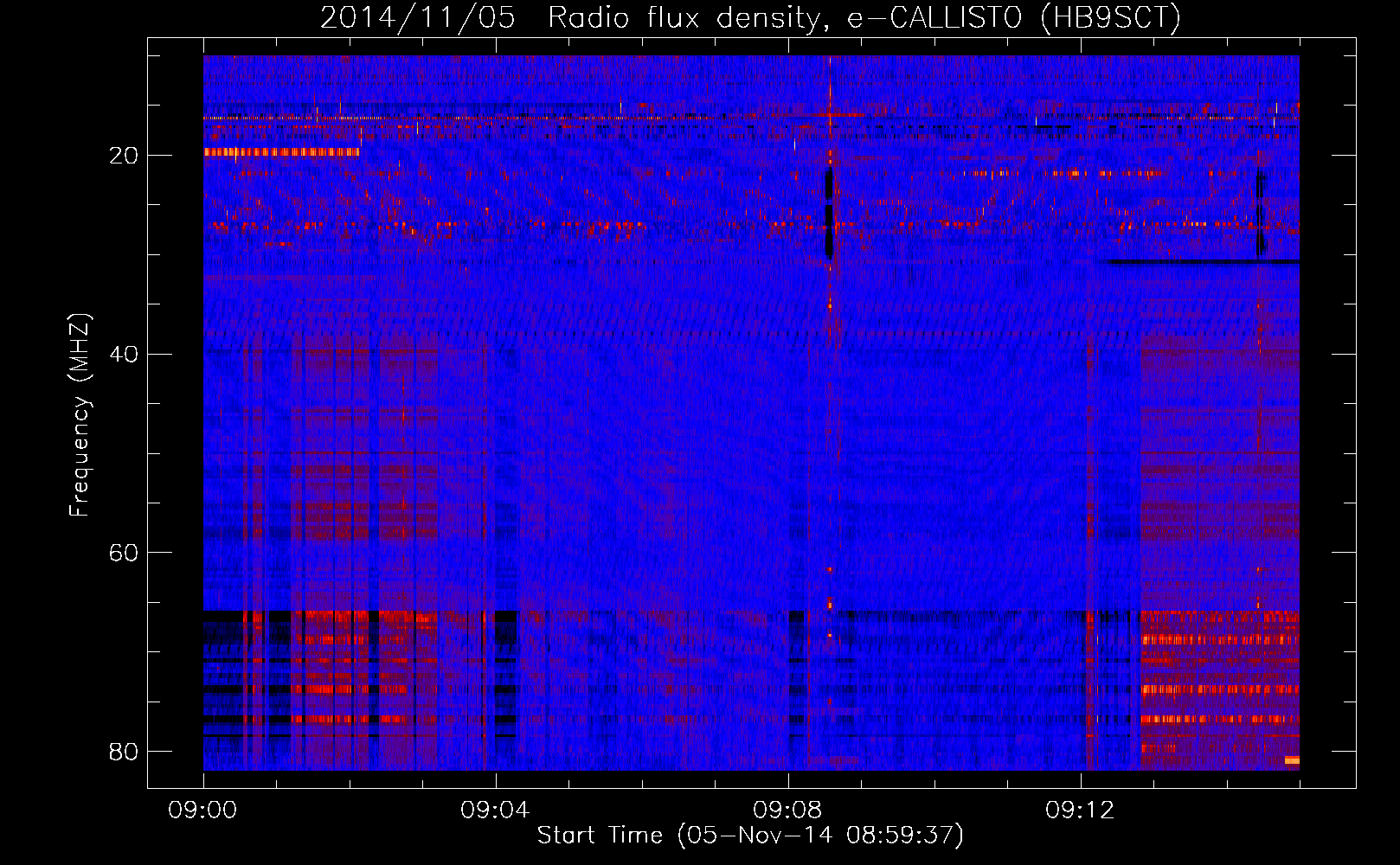Click the 'Frequency (MHZ)' axis label
1400x865 pixels.
(x=80, y=416)
